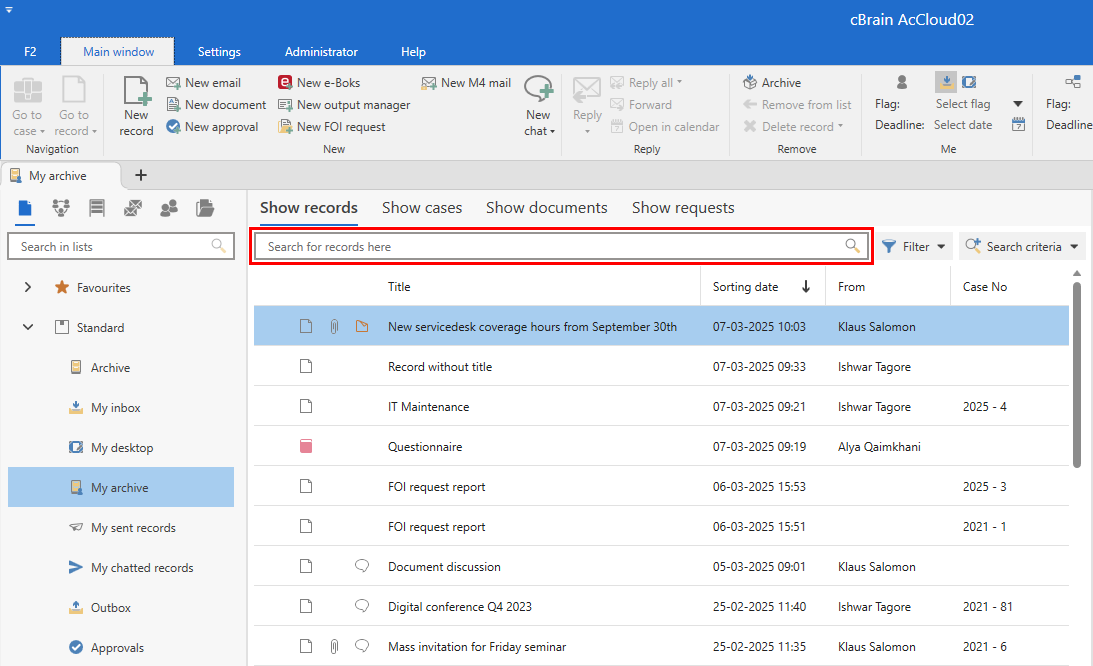
Task: Switch to the Show cases tab
Action: click(422, 208)
